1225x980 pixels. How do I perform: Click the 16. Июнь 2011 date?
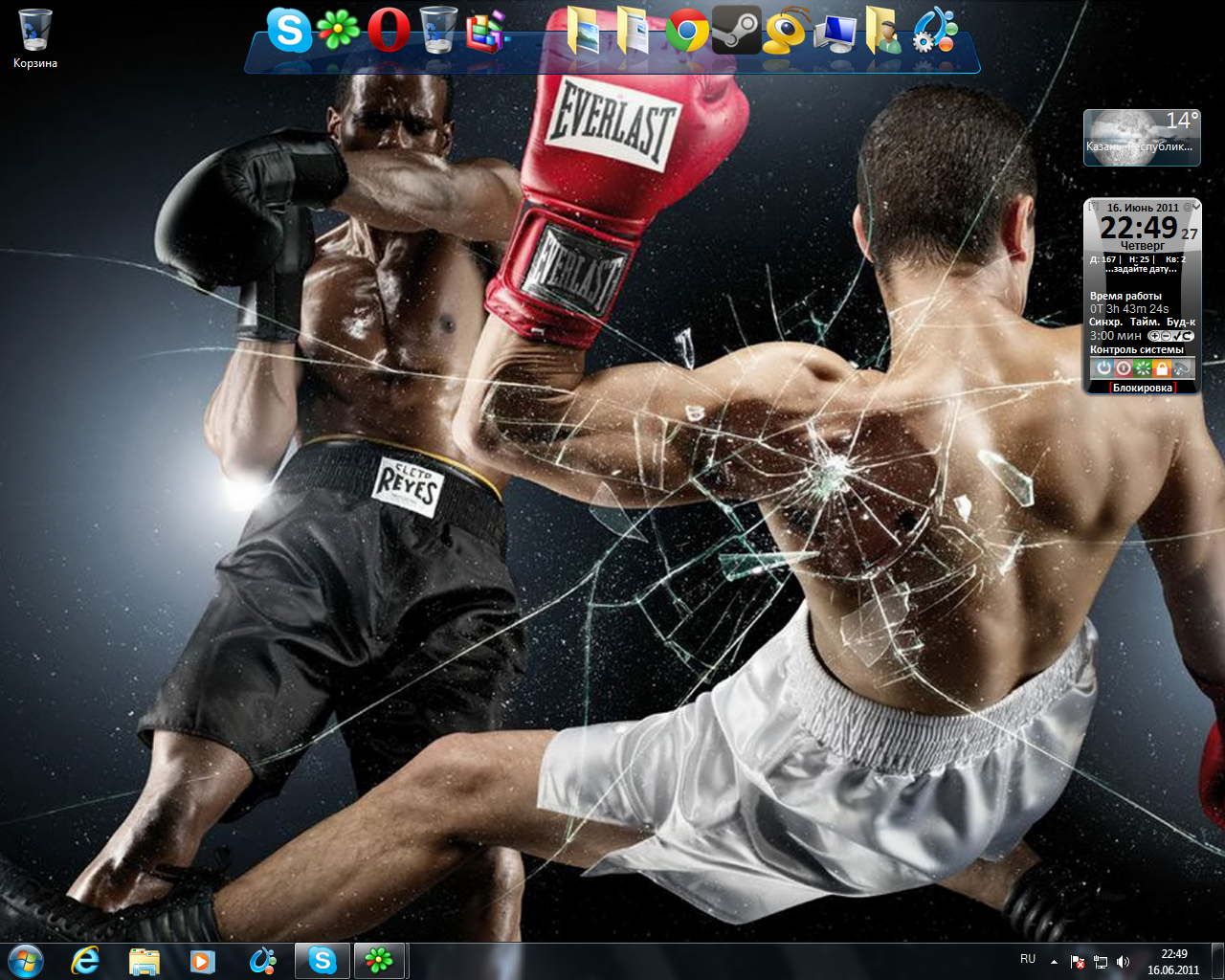[1143, 208]
